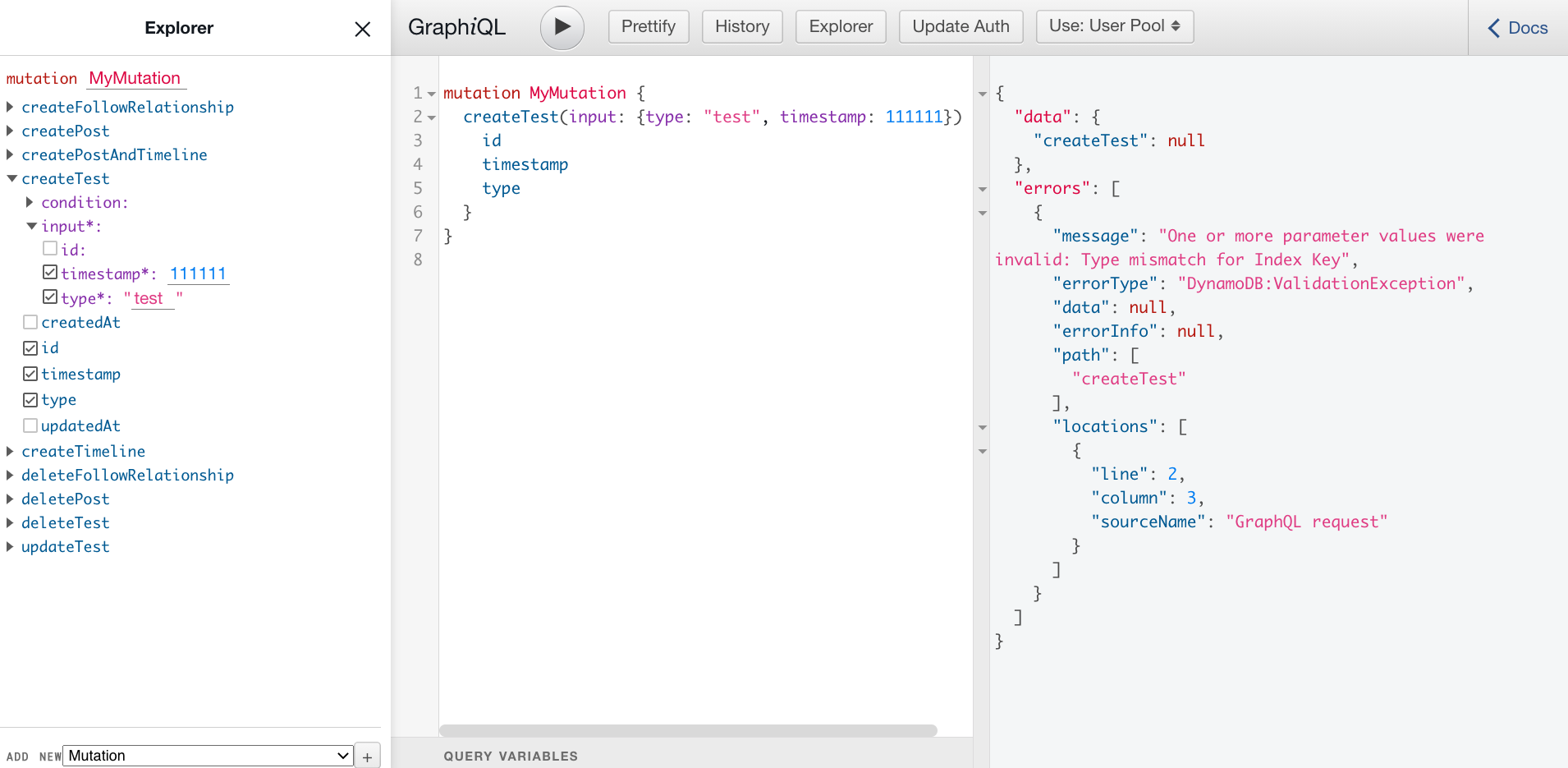
Task: Expand the condition argument
Action: coord(30,202)
